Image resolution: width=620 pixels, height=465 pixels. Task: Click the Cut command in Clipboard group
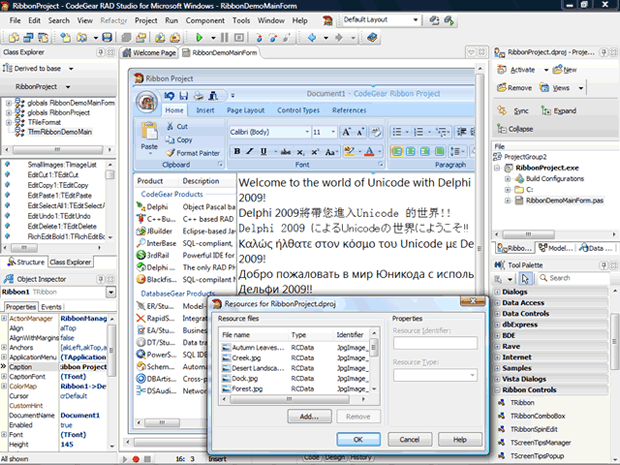(180, 127)
